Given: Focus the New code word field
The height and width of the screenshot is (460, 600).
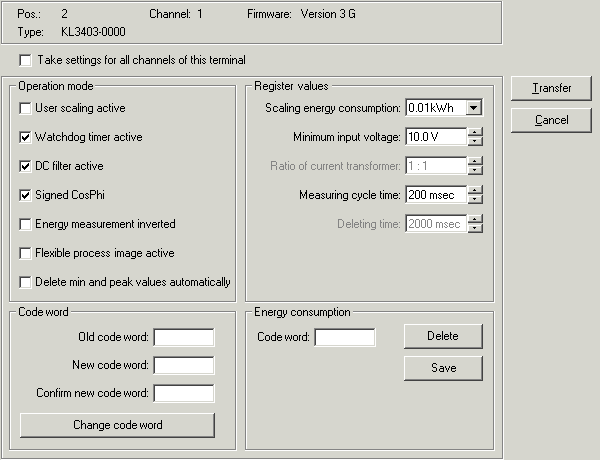Looking at the screenshot, I should [x=184, y=365].
